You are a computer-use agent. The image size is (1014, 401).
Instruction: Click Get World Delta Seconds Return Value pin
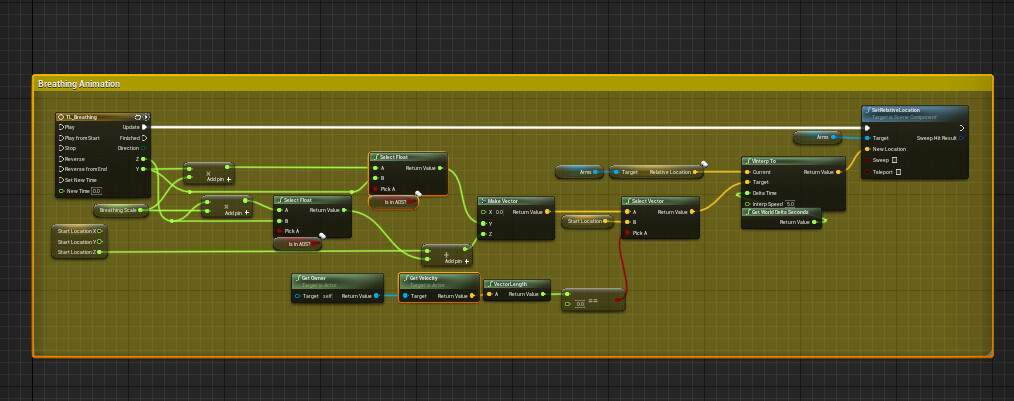click(815, 222)
